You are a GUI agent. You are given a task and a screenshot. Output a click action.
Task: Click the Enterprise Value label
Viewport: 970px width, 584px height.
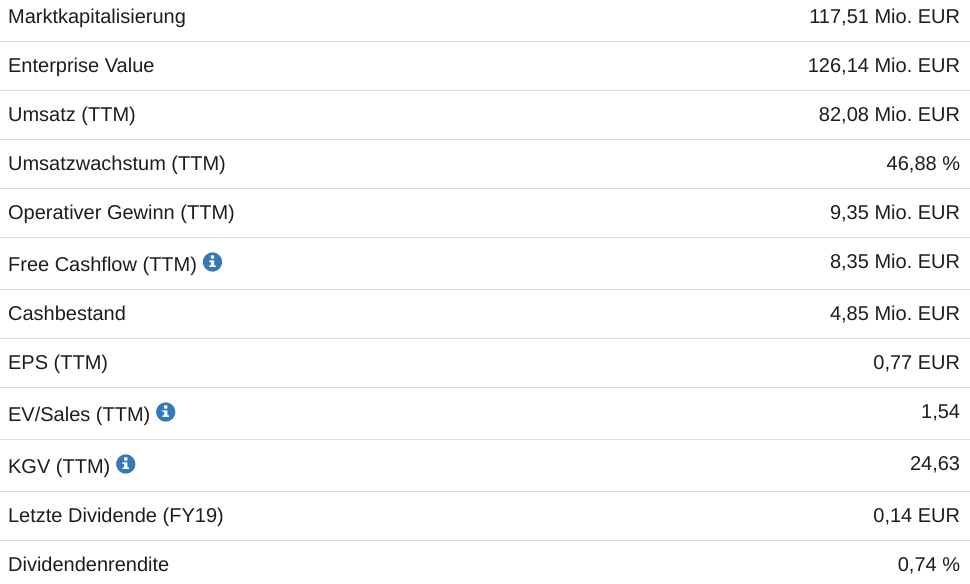81,66
